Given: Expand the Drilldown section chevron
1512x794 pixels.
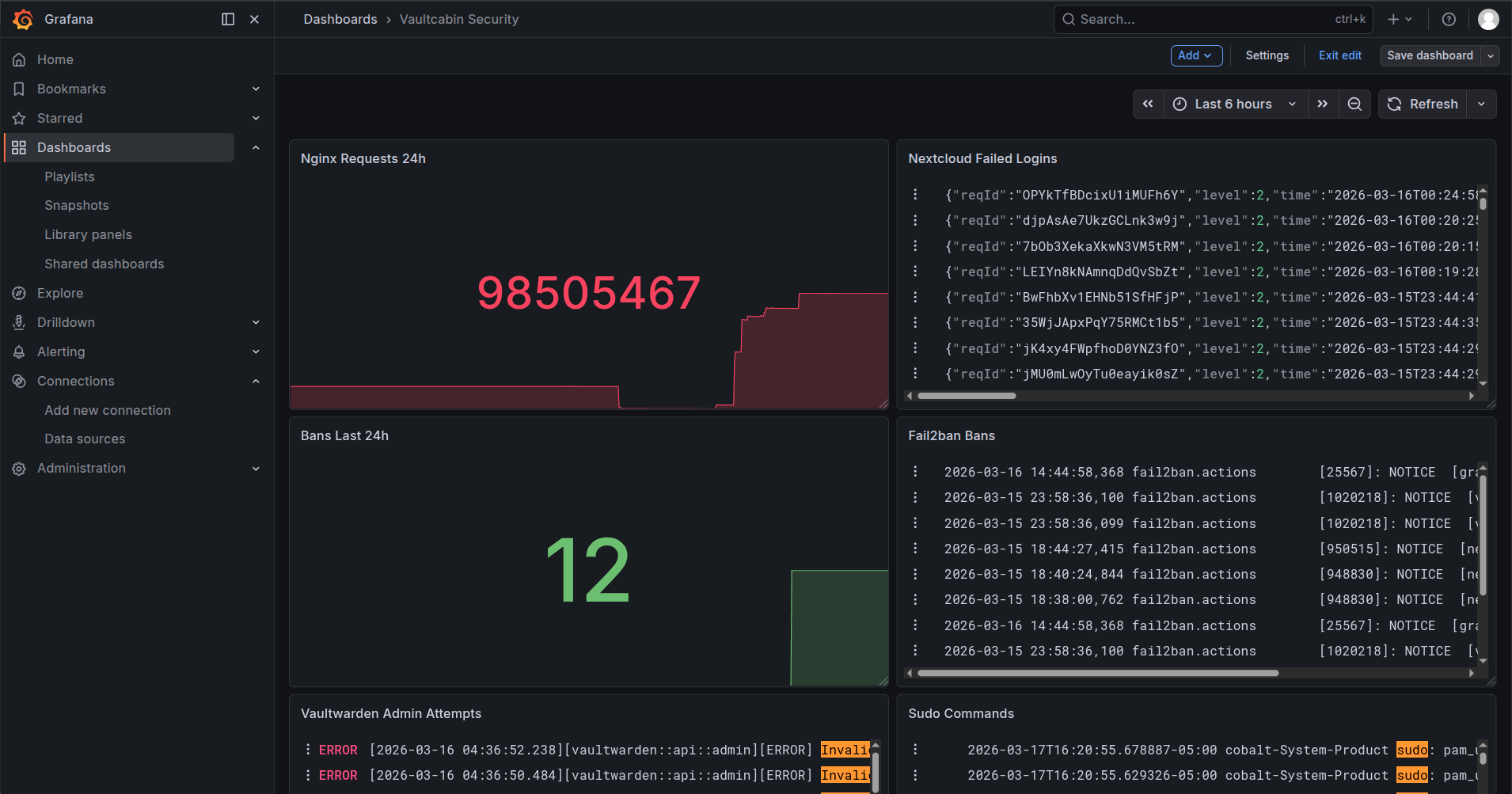Looking at the screenshot, I should coord(256,322).
